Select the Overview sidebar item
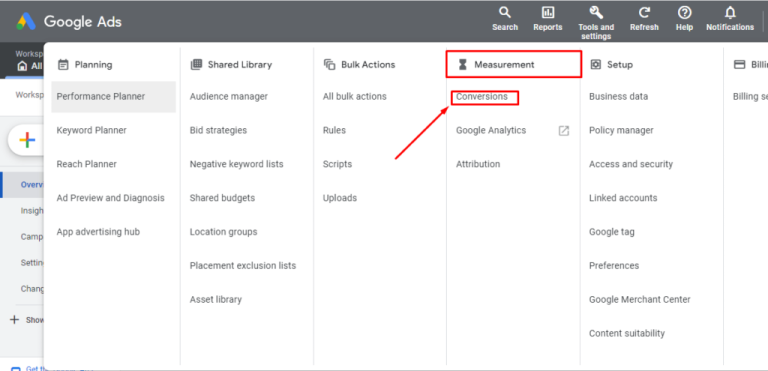 23,185
